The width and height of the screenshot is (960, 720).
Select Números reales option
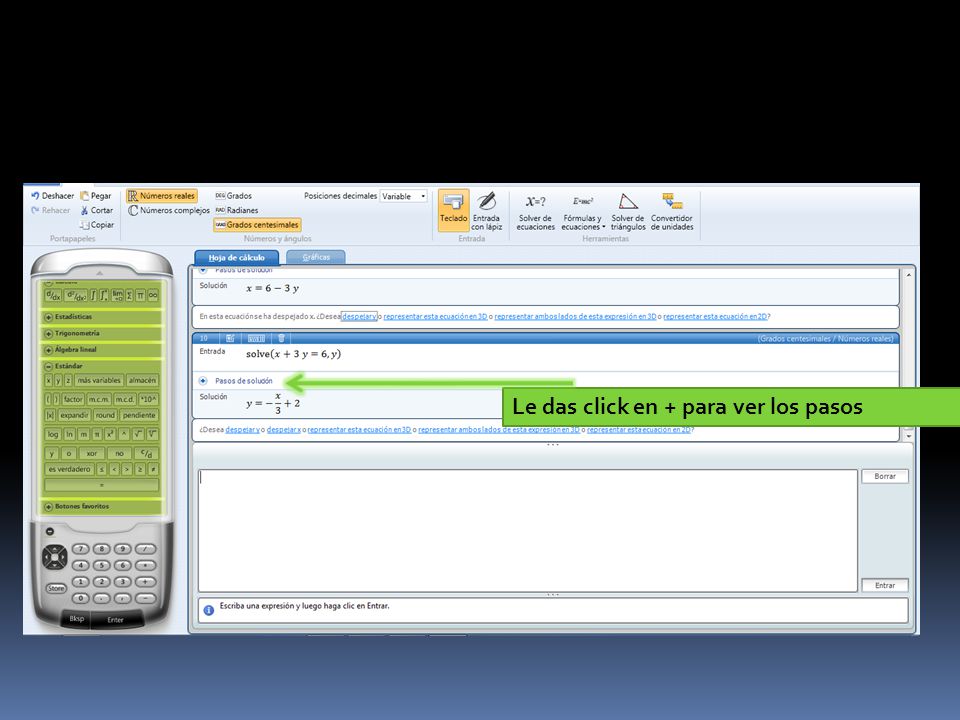click(162, 196)
